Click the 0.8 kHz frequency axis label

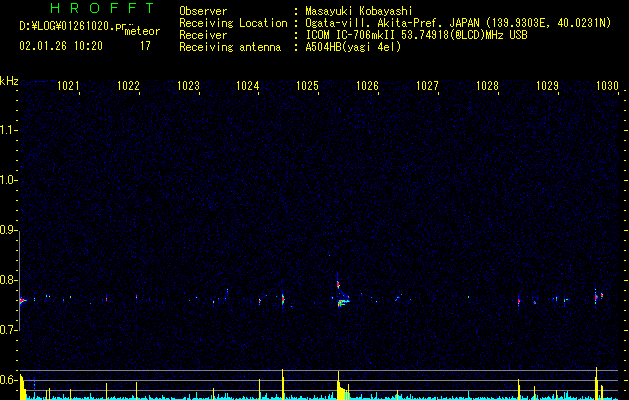click(7, 280)
